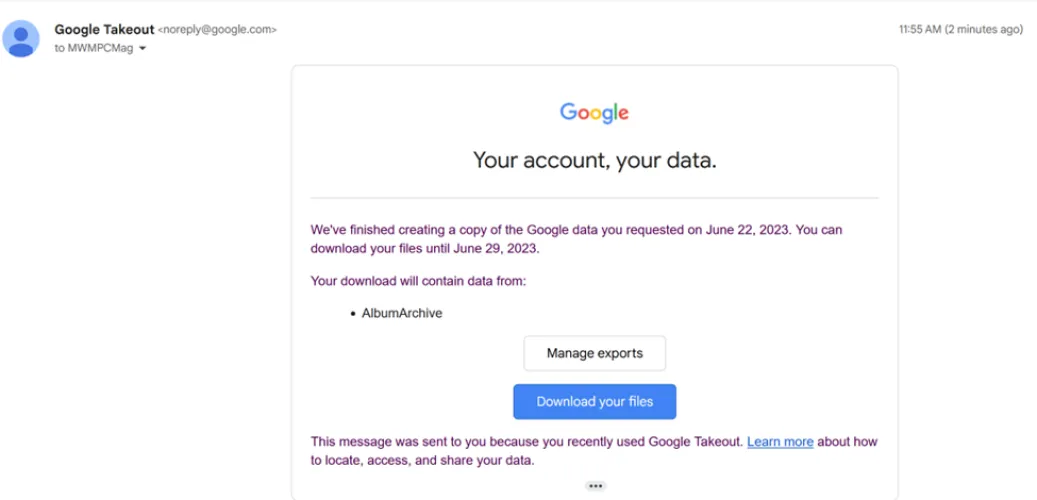Click the horizontal divider under the heading
This screenshot has width=1037, height=500.
click(x=594, y=198)
